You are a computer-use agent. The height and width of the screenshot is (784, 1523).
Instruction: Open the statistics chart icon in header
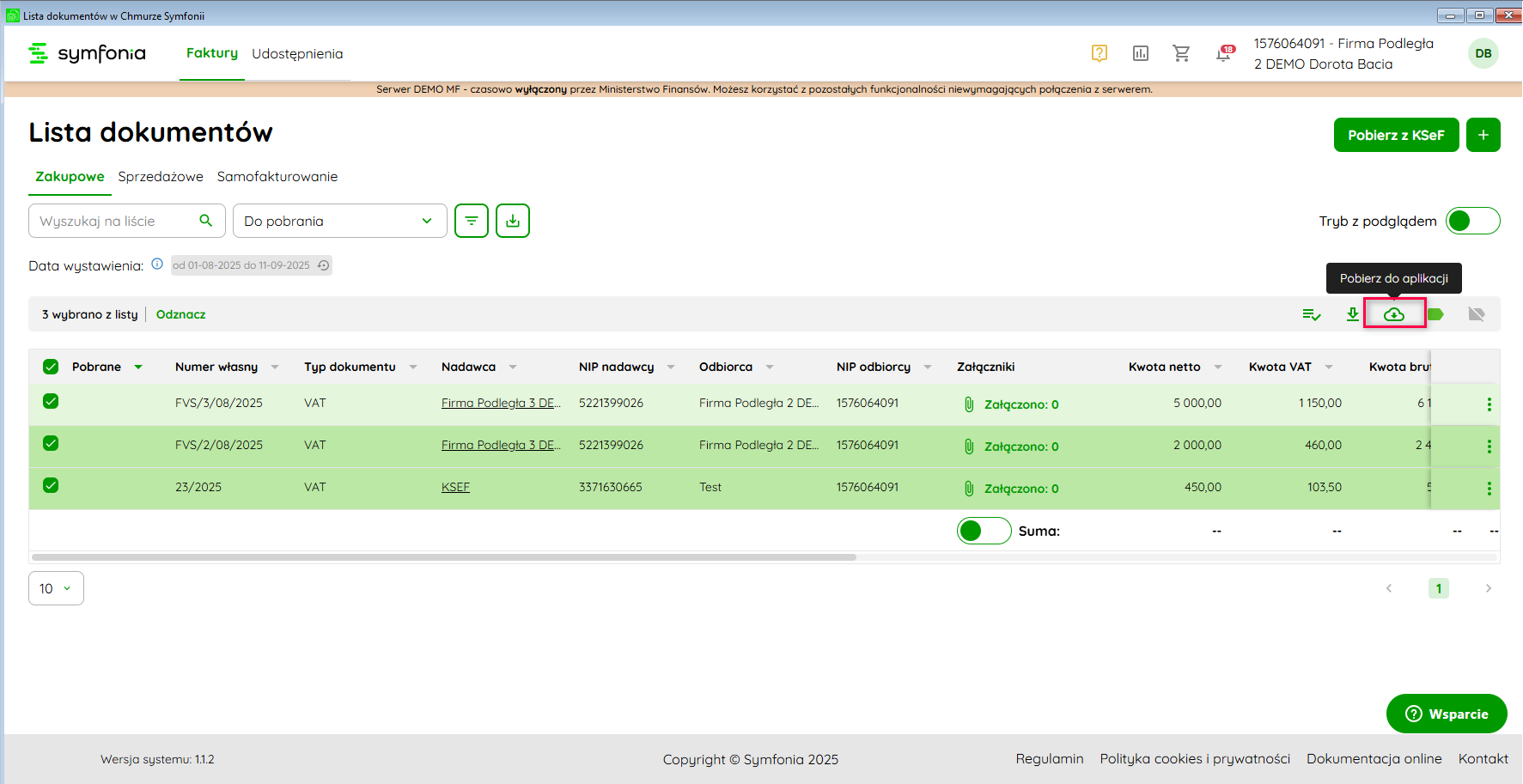1140,53
